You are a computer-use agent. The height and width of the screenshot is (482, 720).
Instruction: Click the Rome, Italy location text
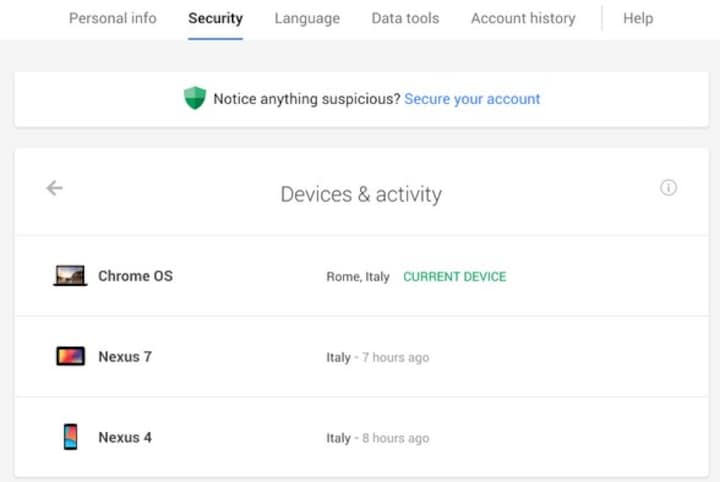pyautogui.click(x=358, y=276)
